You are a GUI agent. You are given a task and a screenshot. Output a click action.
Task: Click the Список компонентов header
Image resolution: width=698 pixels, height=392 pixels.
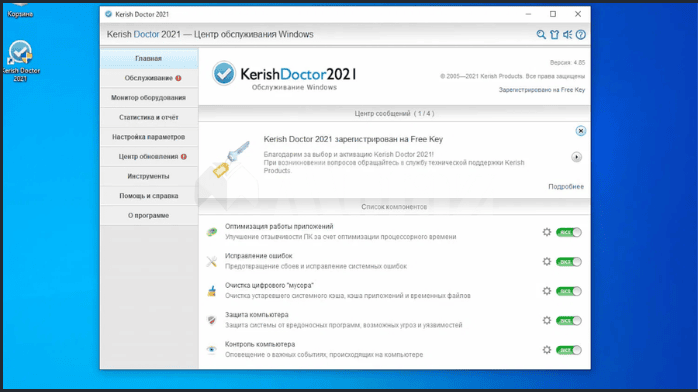pos(394,207)
